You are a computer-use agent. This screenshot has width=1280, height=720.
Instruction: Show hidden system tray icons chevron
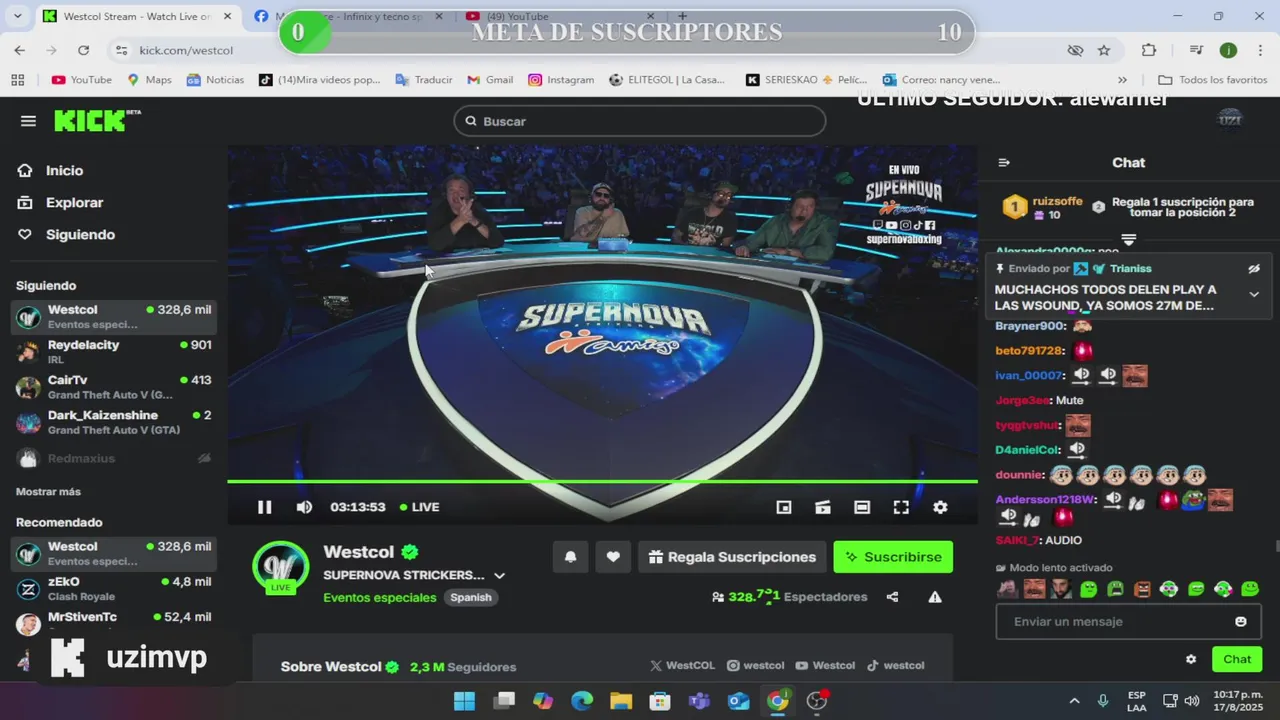pos(1075,701)
